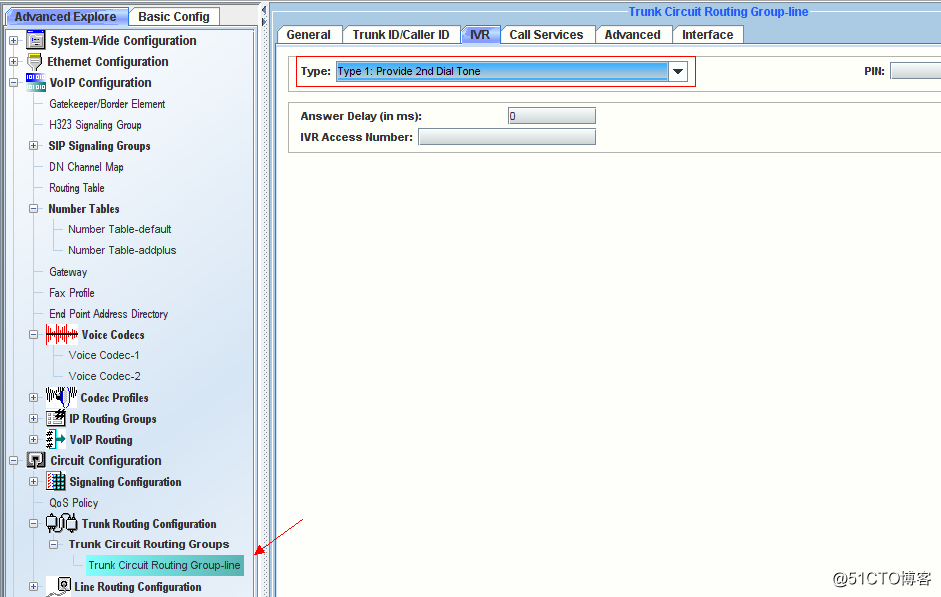Select DN Channel Map item
This screenshot has width=941, height=597.
(86, 167)
